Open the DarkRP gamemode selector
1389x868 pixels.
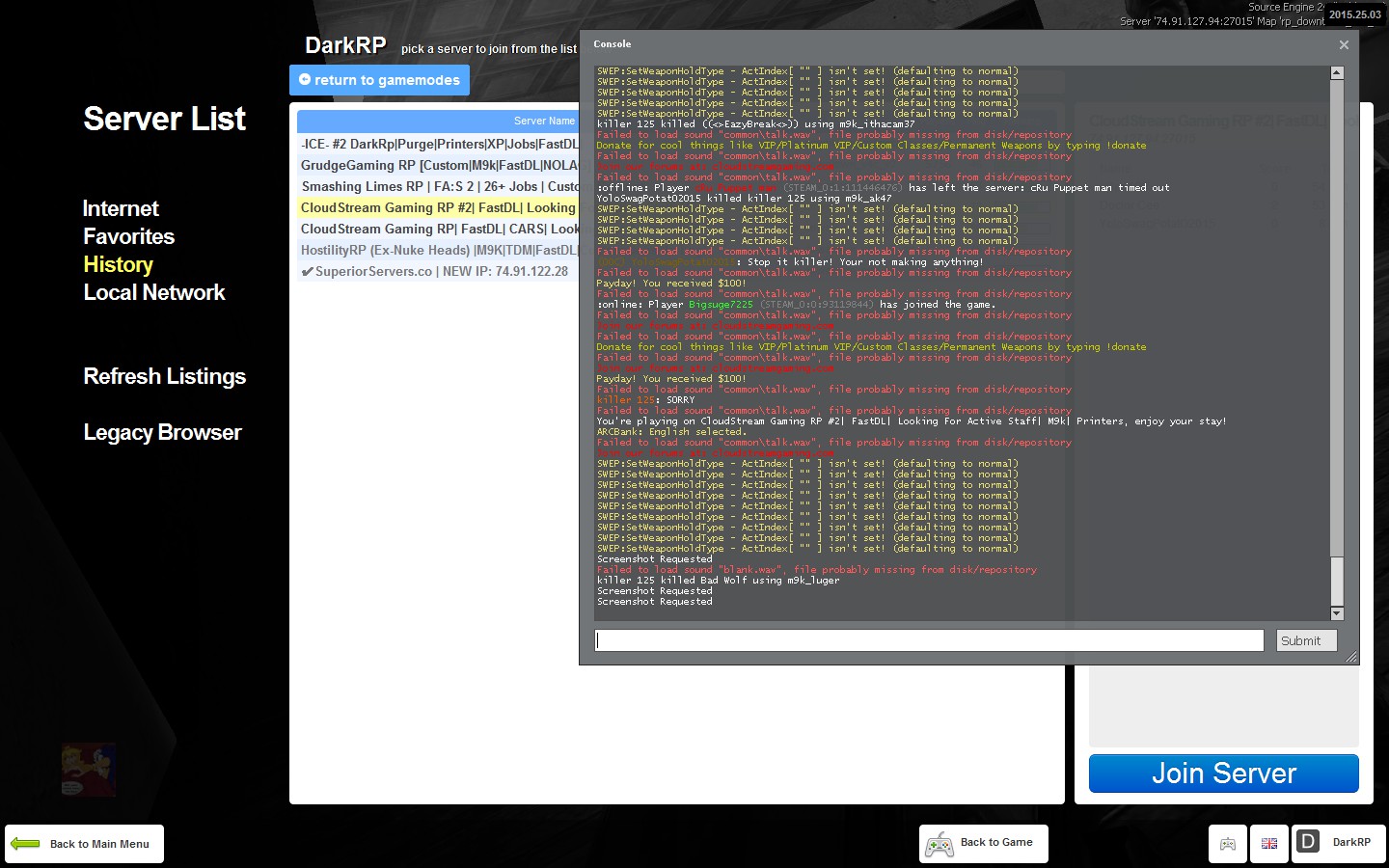tap(1339, 844)
